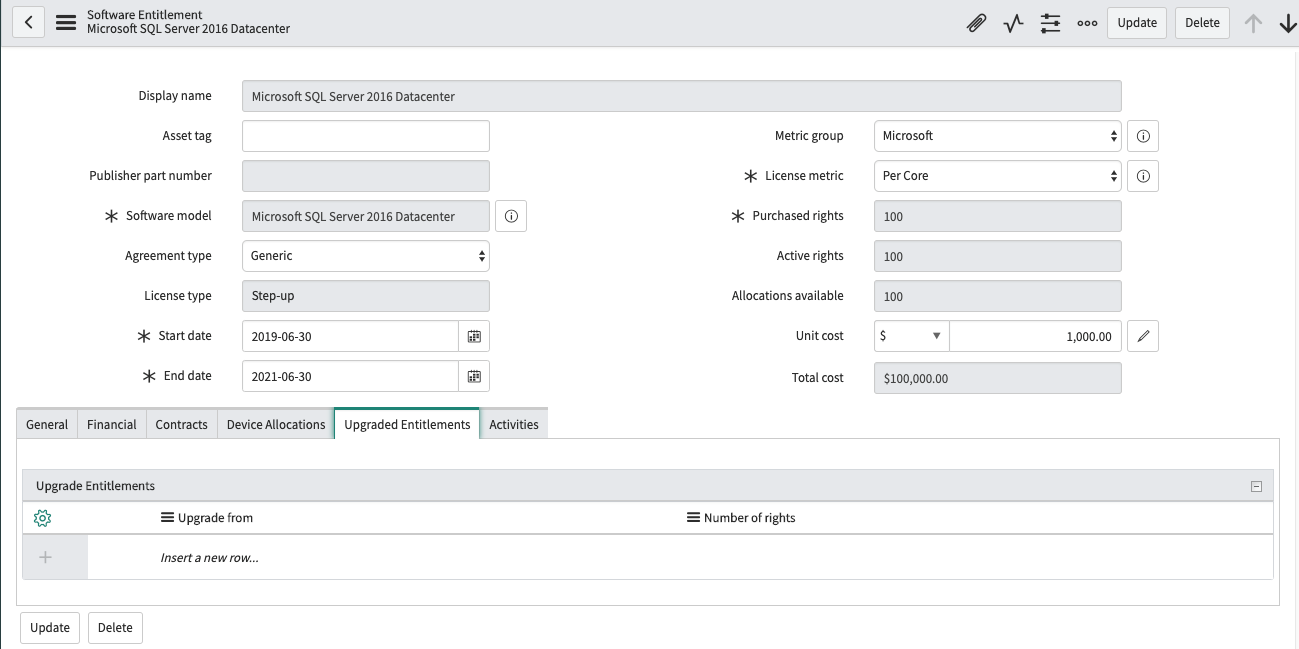
Task: Click the bottom Delete button
Action: tap(115, 627)
